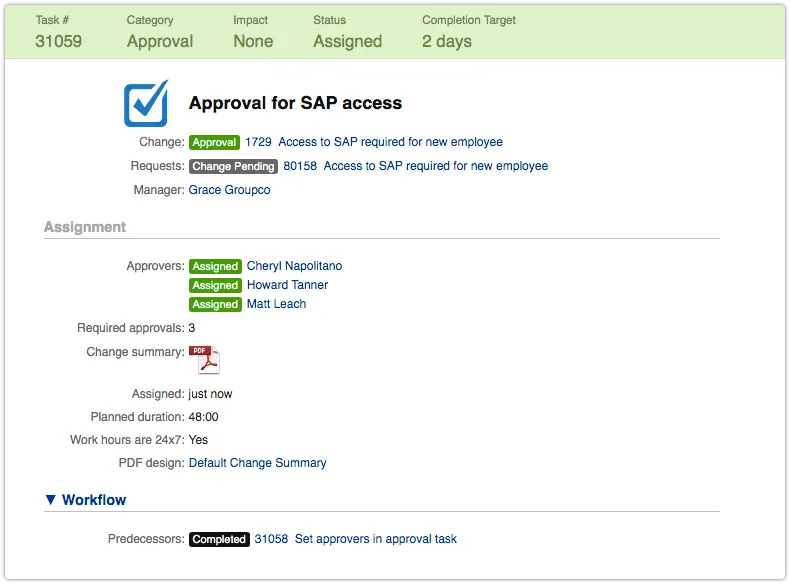Click the title Approval for SAP access
Image resolution: width=790 pixels, height=584 pixels.
[295, 103]
